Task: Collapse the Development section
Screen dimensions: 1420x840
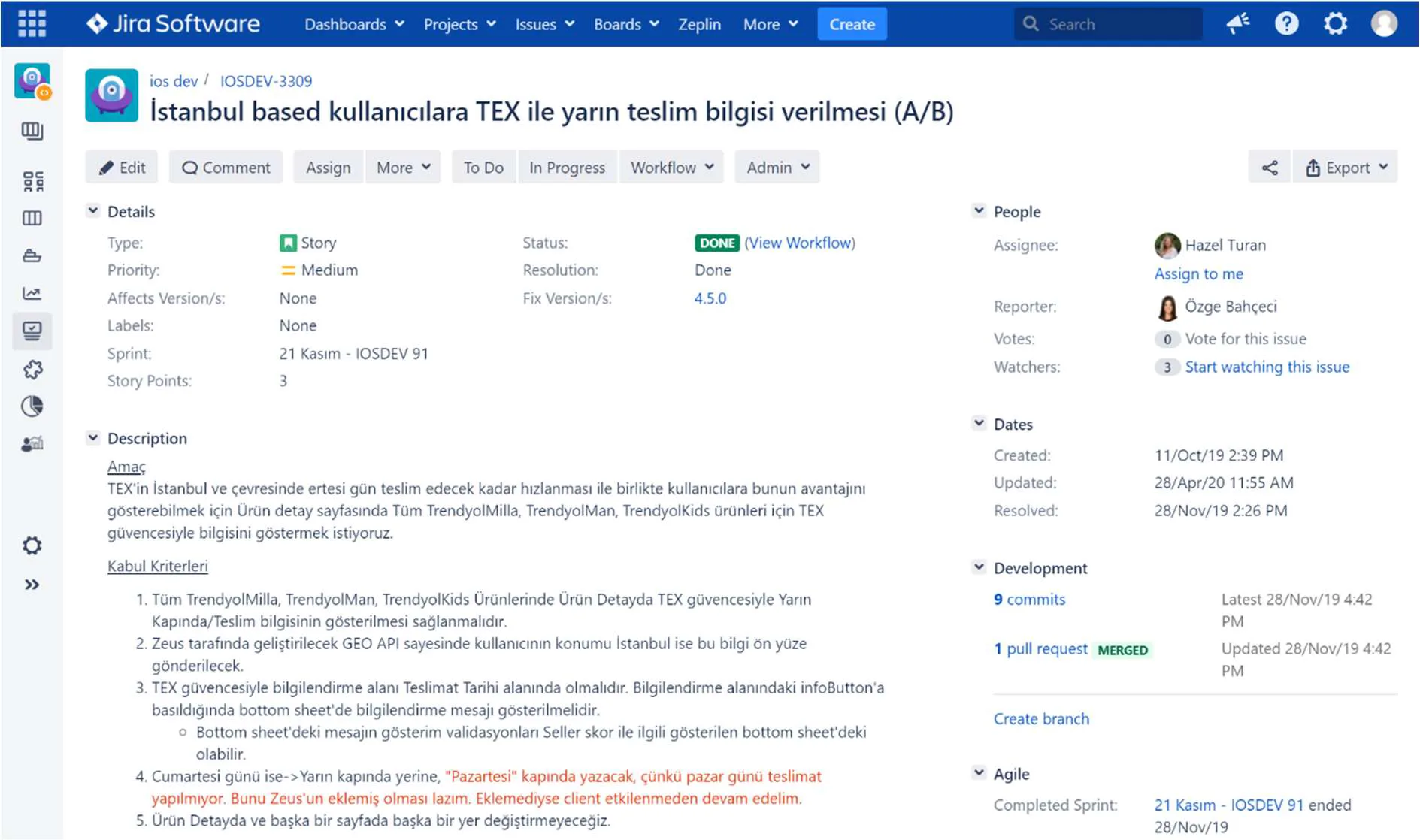Action: [x=979, y=567]
